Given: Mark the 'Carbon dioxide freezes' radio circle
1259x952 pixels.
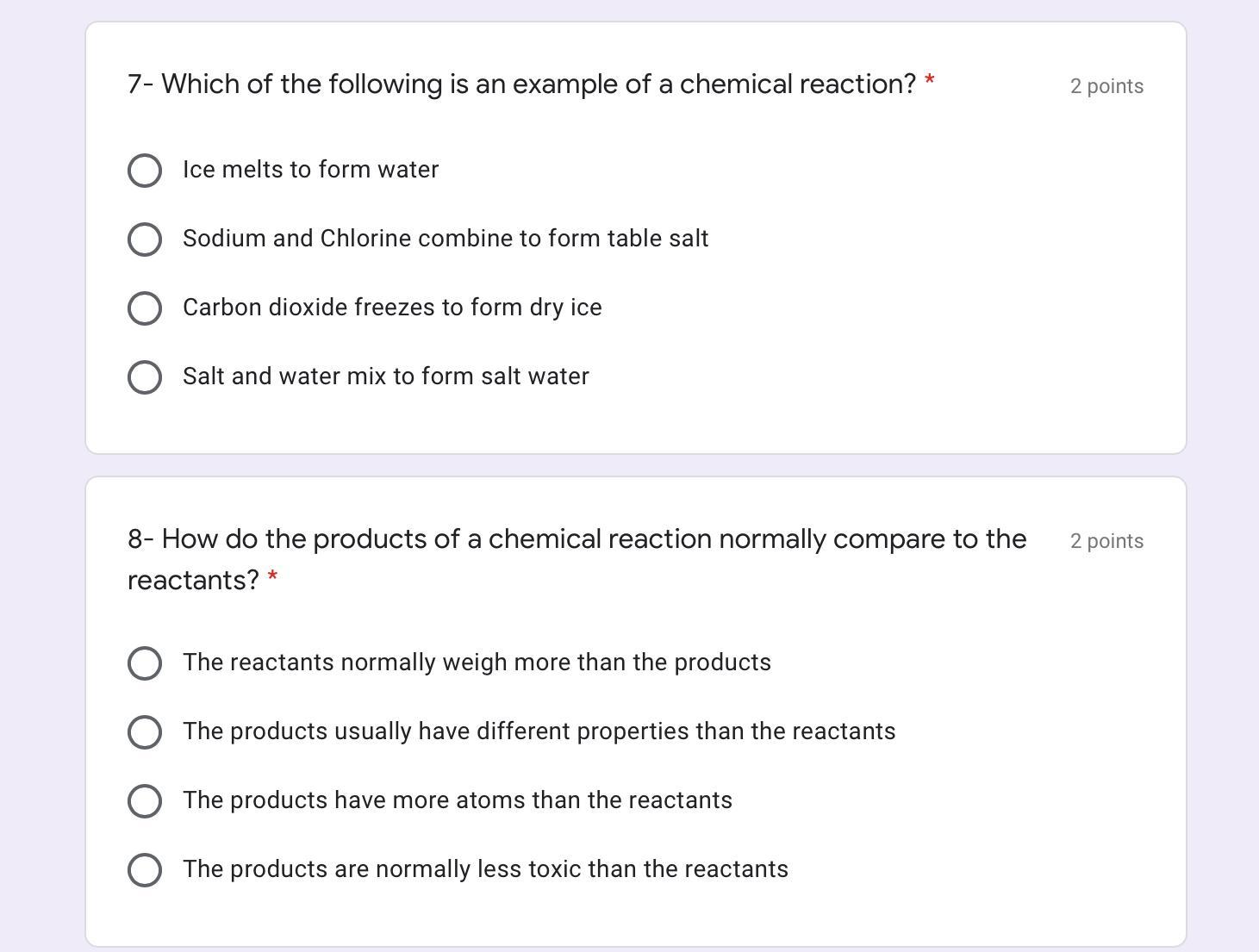Looking at the screenshot, I should (x=145, y=308).
